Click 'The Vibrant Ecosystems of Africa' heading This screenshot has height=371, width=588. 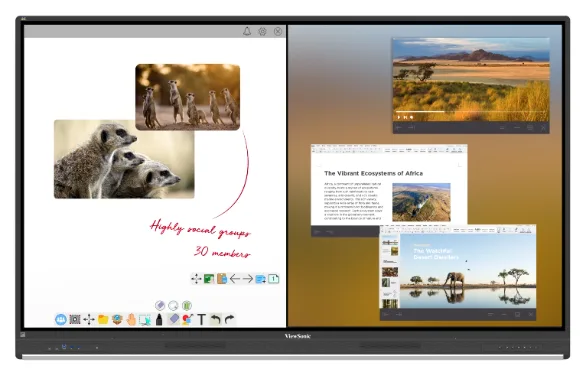pos(373,173)
